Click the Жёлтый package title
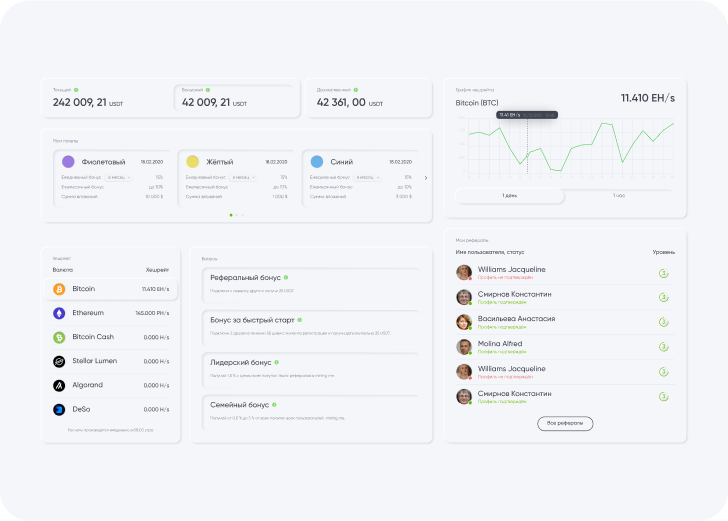The height and width of the screenshot is (521, 728). tap(220, 162)
